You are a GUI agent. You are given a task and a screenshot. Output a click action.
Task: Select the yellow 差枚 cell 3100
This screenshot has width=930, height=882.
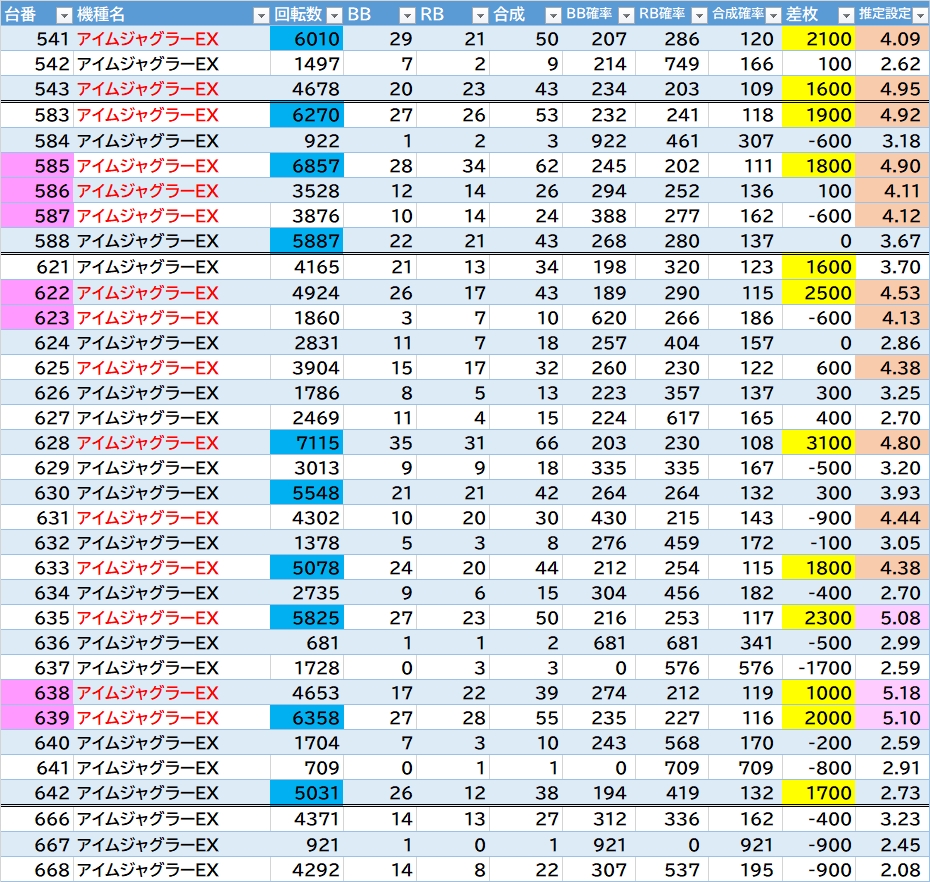coord(818,442)
